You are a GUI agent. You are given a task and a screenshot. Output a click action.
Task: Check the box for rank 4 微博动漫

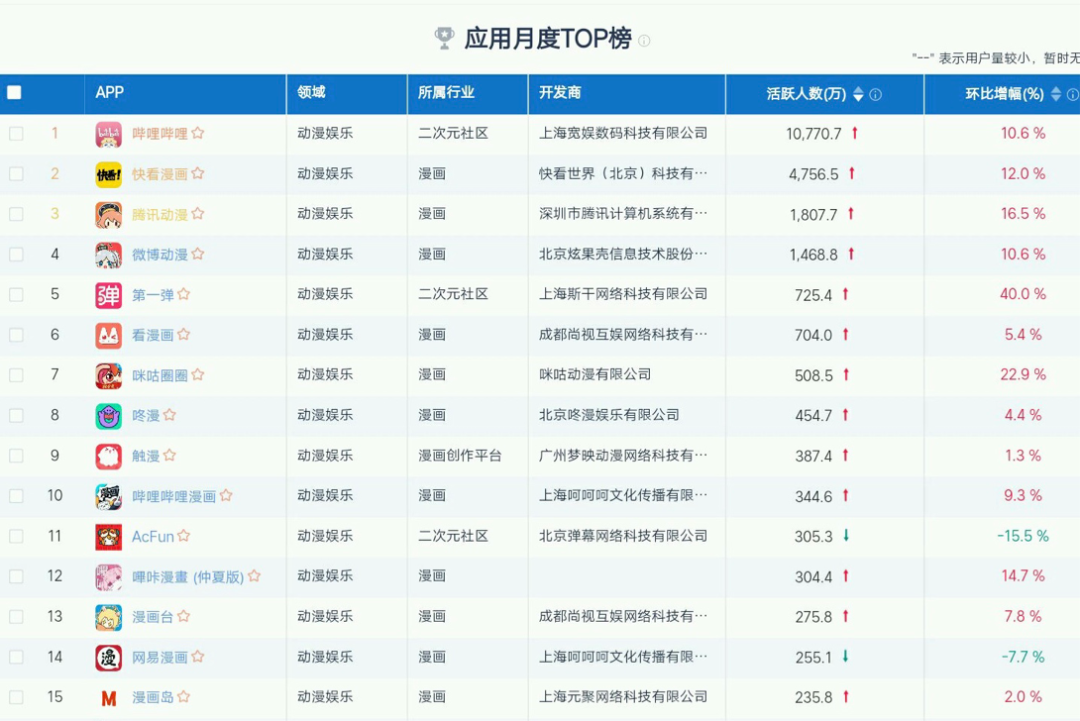click(x=16, y=254)
